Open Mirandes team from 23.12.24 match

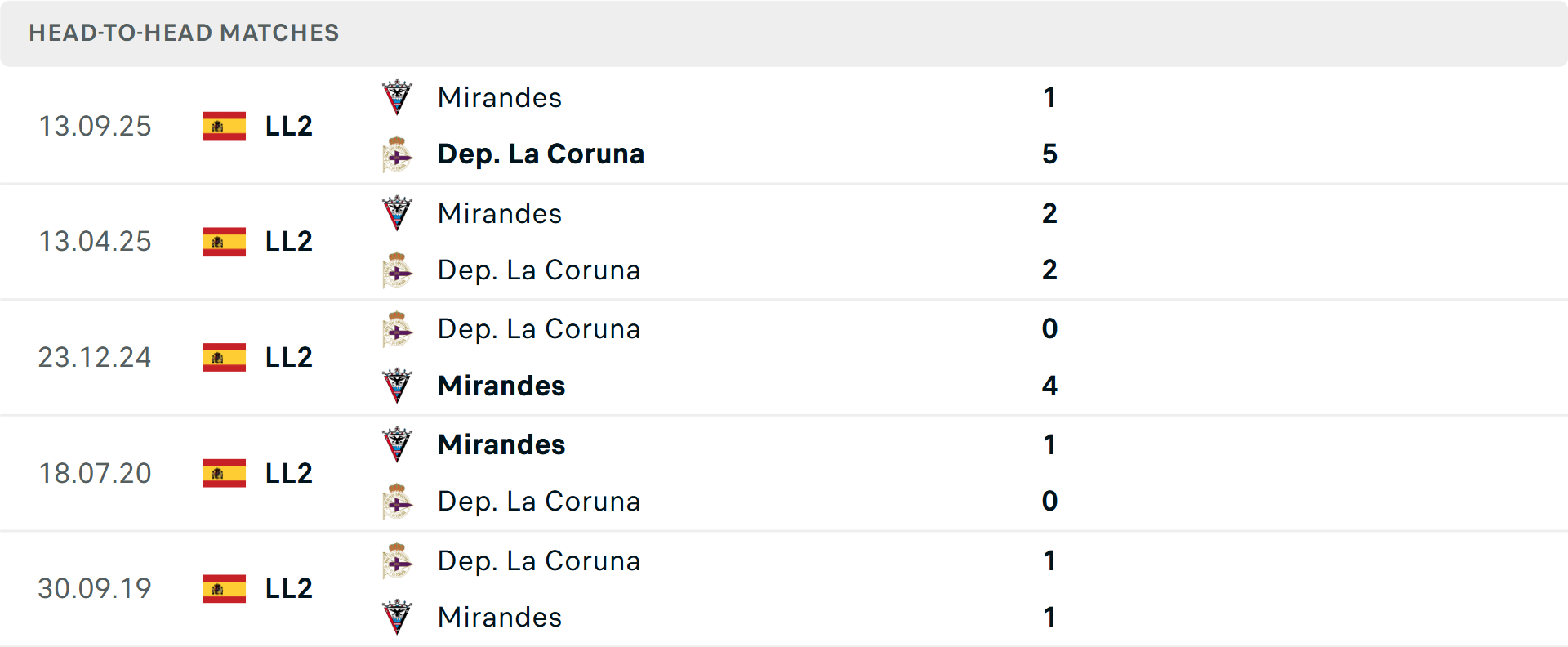pyautogui.click(x=501, y=386)
